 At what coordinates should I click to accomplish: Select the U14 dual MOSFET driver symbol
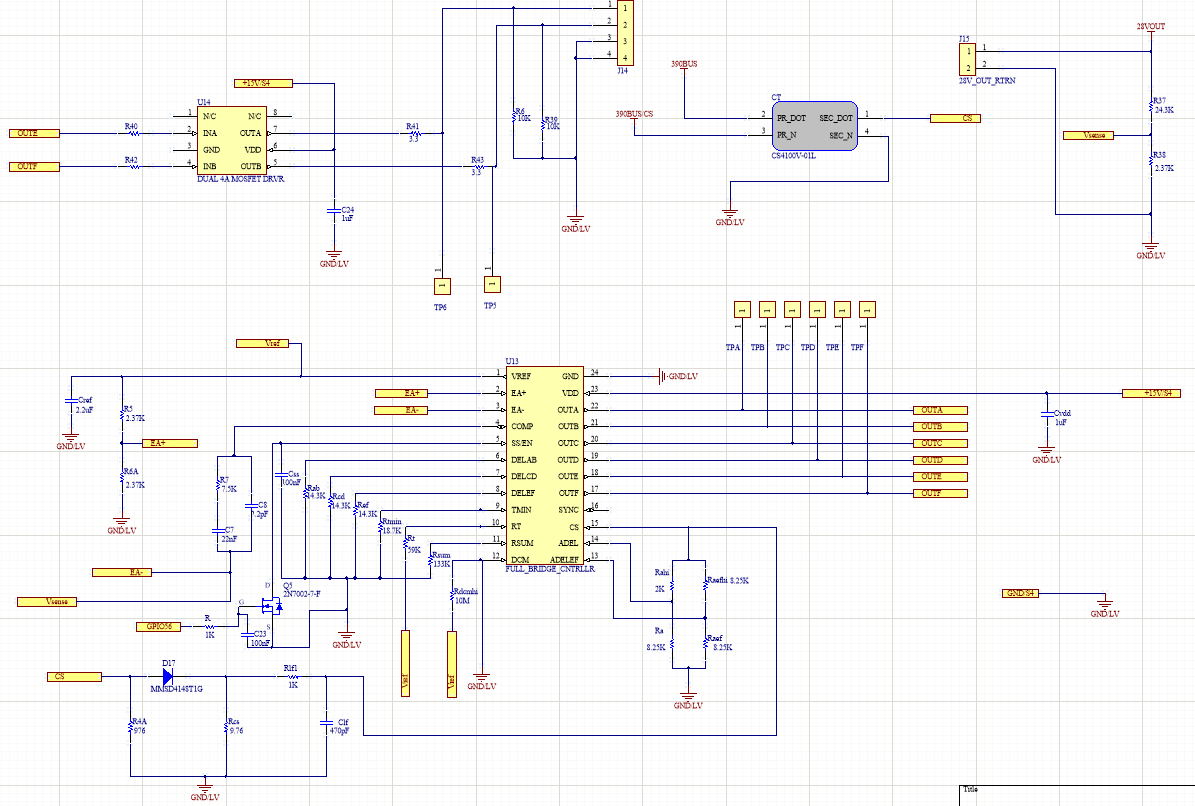click(230, 140)
